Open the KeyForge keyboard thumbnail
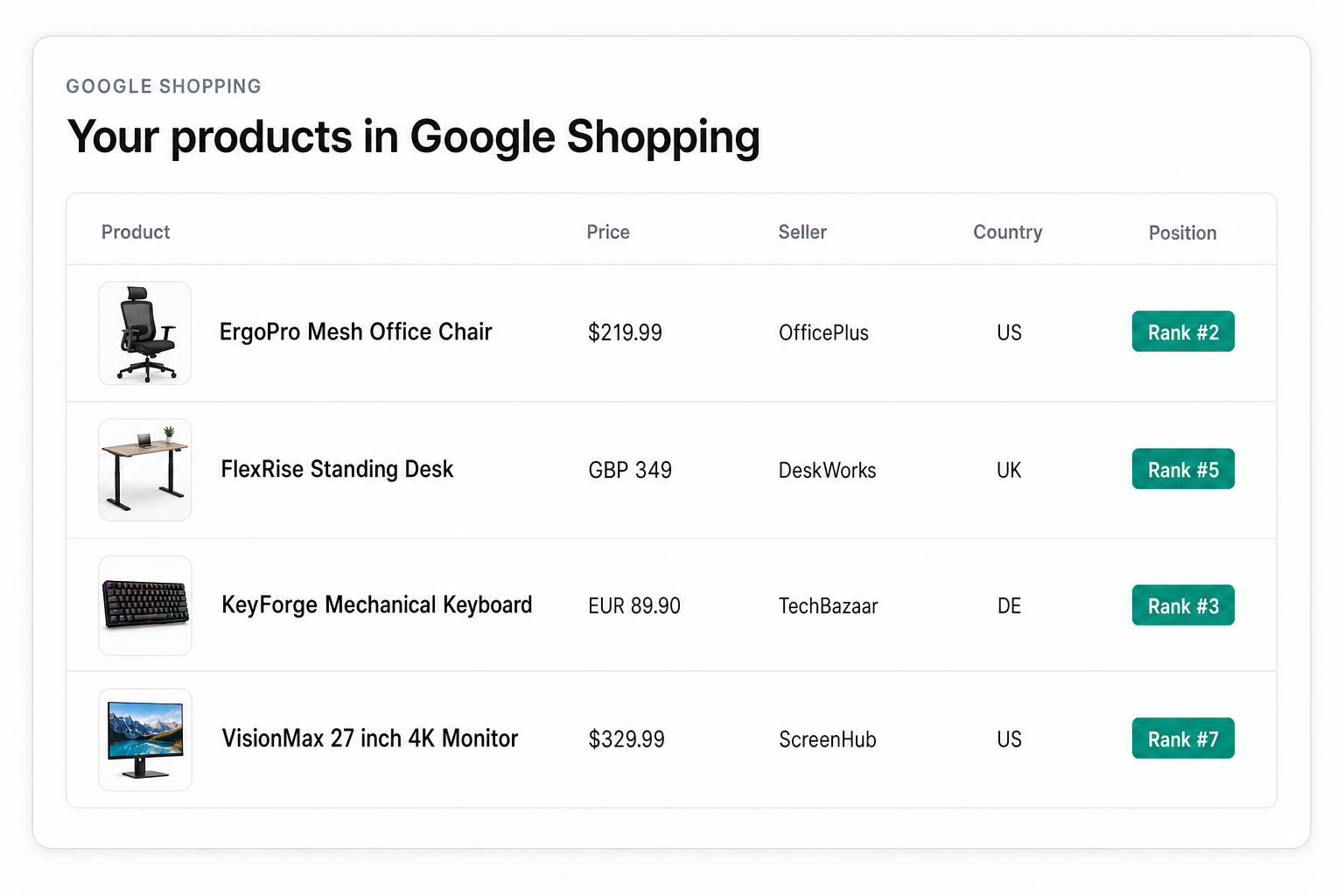This screenshot has height=896, width=1344. pyautogui.click(x=145, y=605)
